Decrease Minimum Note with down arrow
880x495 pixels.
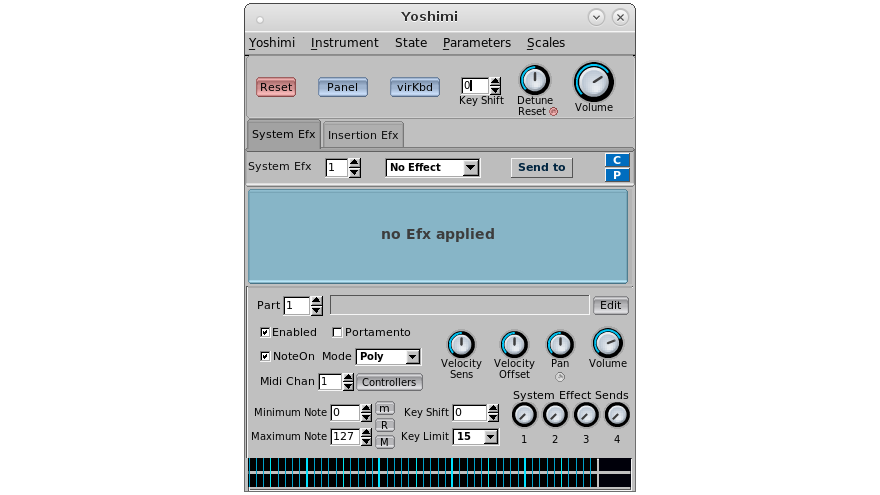(366, 417)
